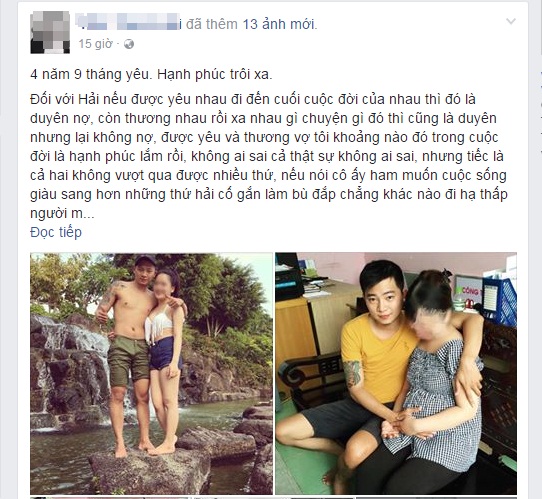Click the arm tattoo in the office photo
Screen dimensions: 542x499
(x=352, y=373)
